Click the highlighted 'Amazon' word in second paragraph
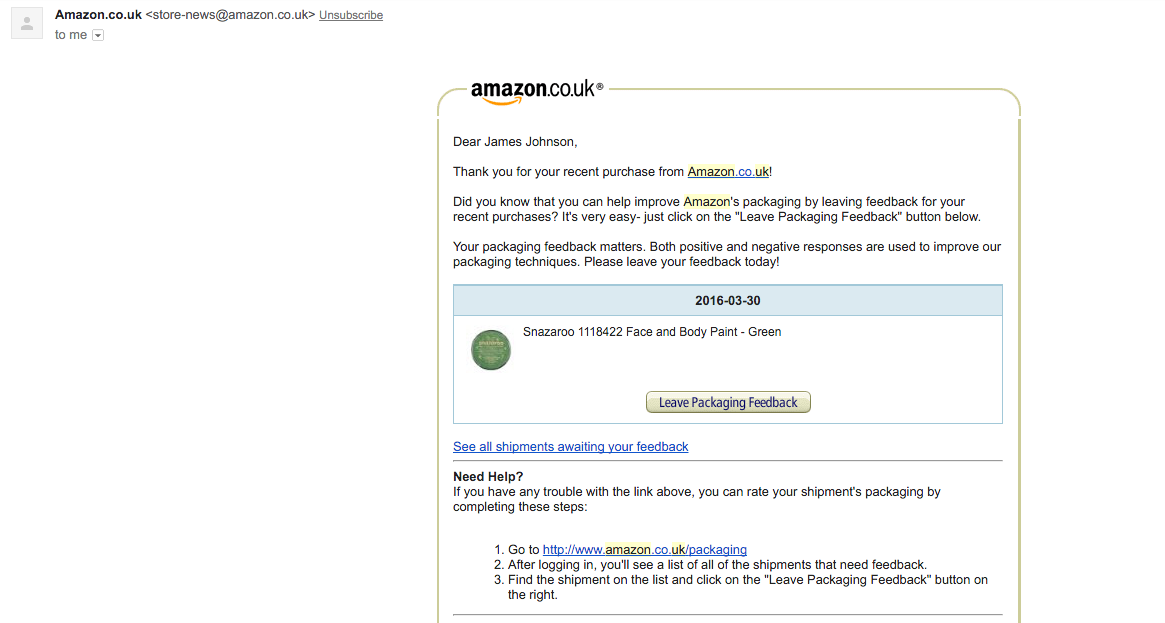This screenshot has height=623, width=1165. pos(706,201)
